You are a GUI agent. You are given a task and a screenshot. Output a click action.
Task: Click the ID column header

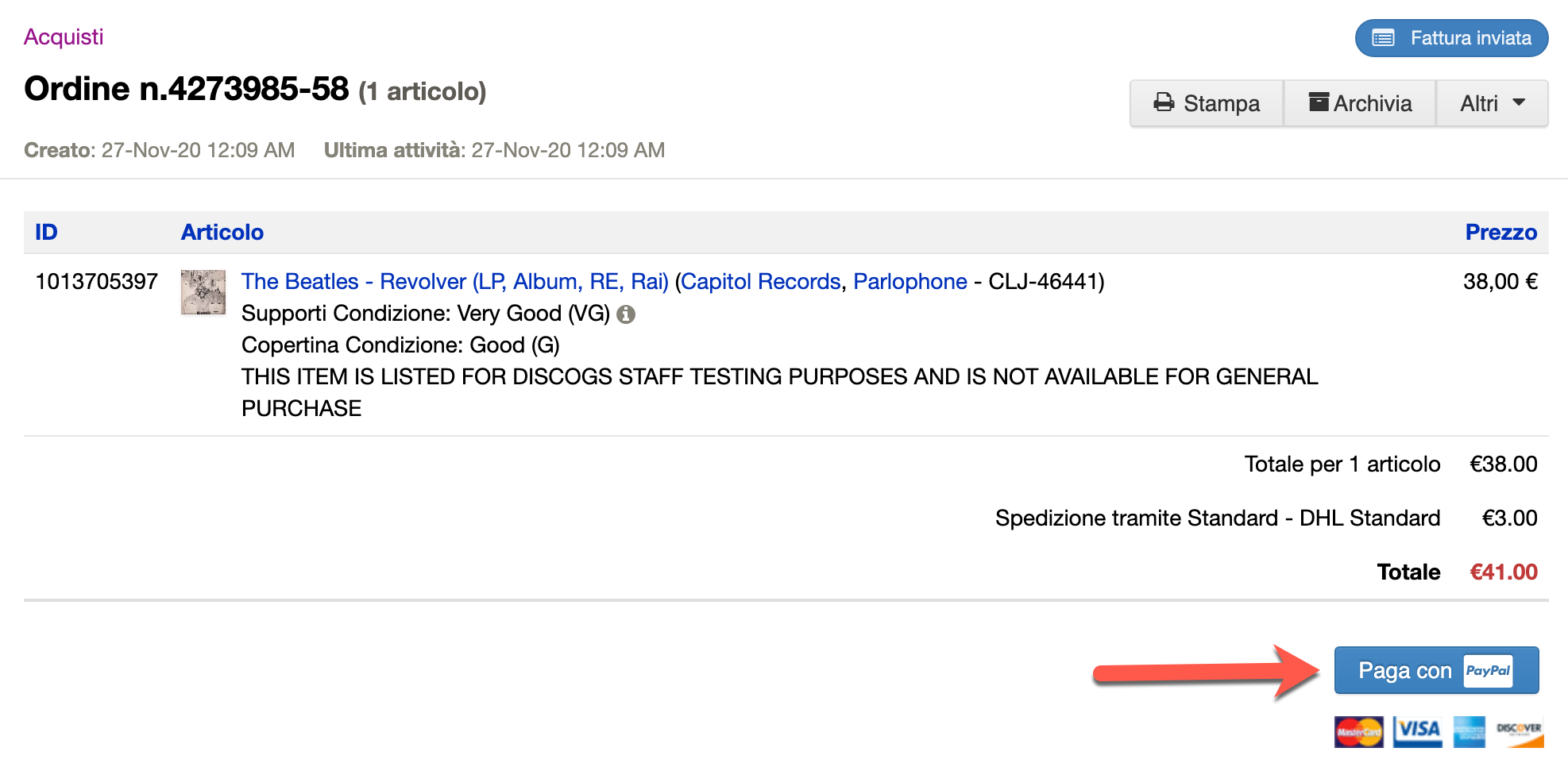[x=46, y=233]
